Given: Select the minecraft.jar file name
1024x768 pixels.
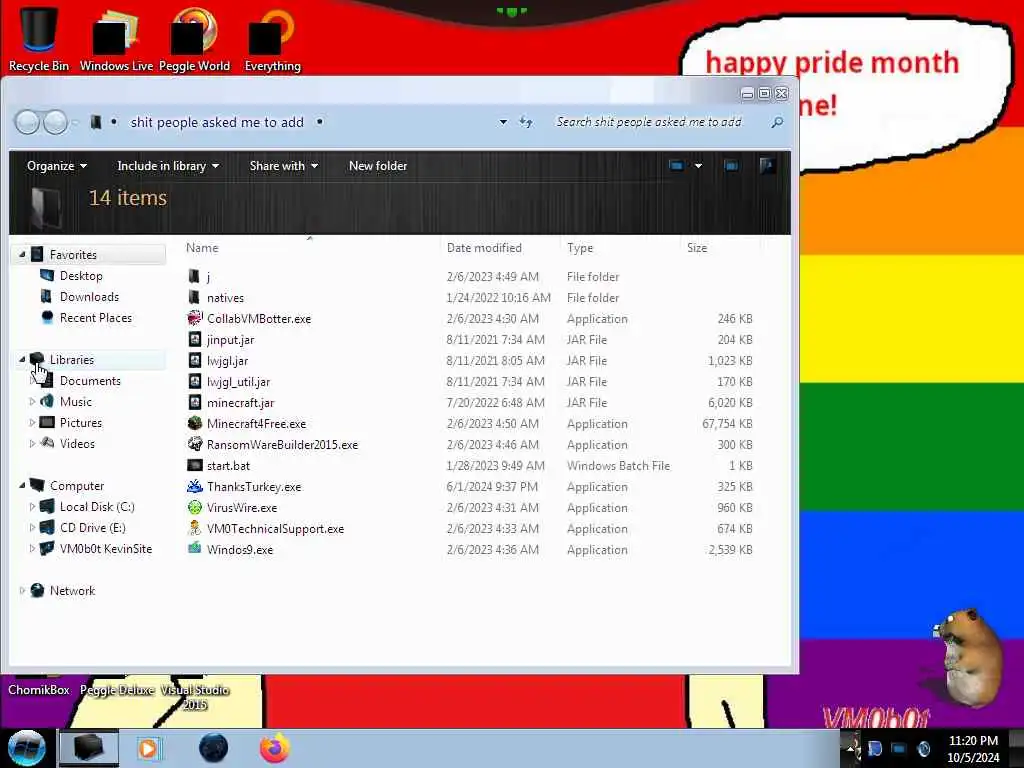Looking at the screenshot, I should tap(240, 402).
